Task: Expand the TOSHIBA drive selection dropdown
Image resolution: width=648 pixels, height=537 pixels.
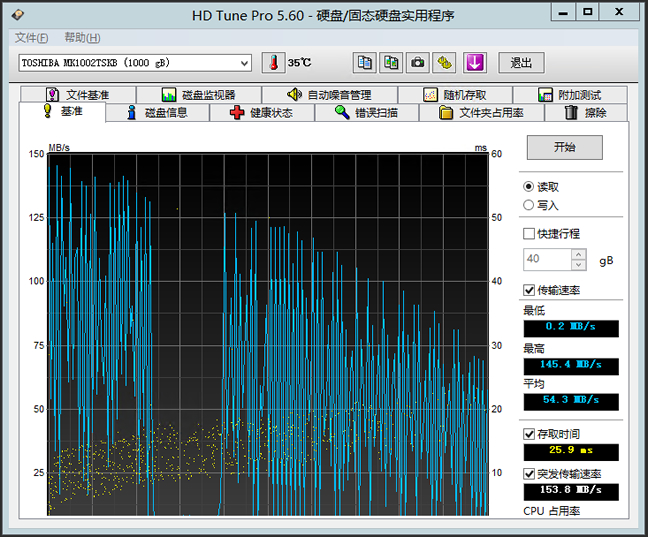Action: point(244,63)
